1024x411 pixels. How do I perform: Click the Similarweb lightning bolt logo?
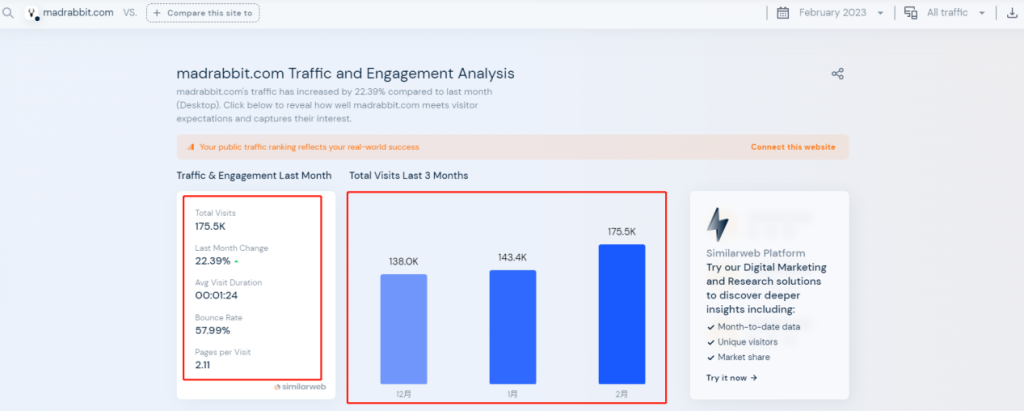click(718, 225)
